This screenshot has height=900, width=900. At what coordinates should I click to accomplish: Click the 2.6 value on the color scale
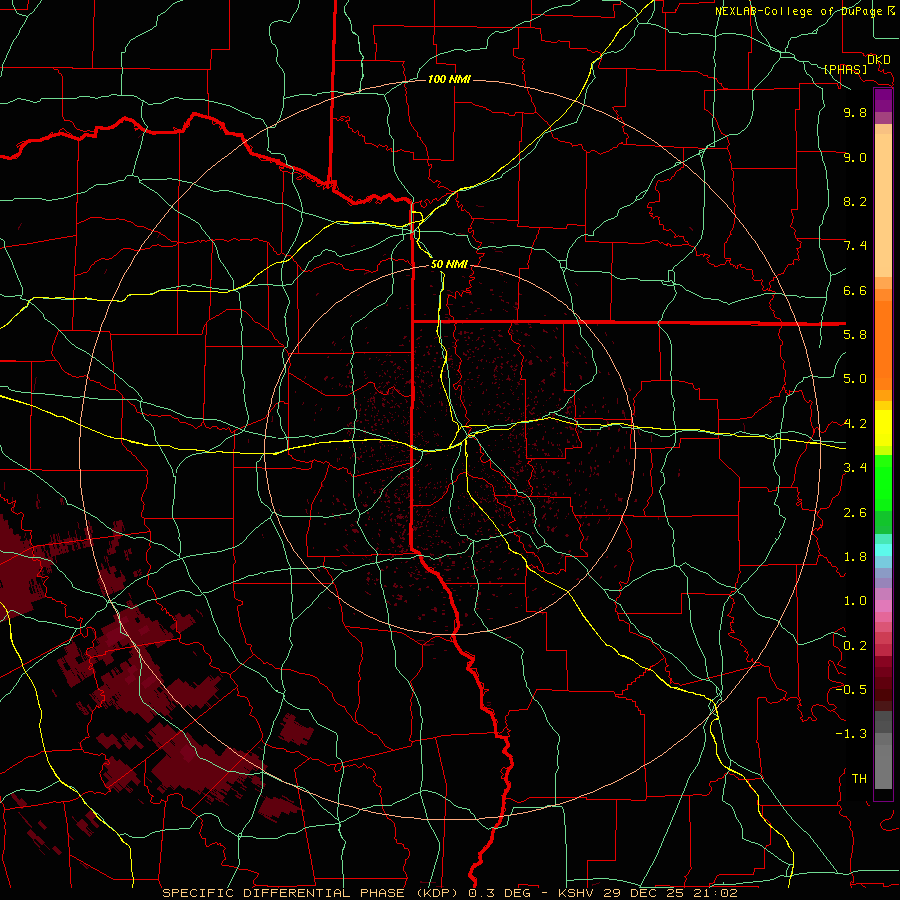[855, 513]
